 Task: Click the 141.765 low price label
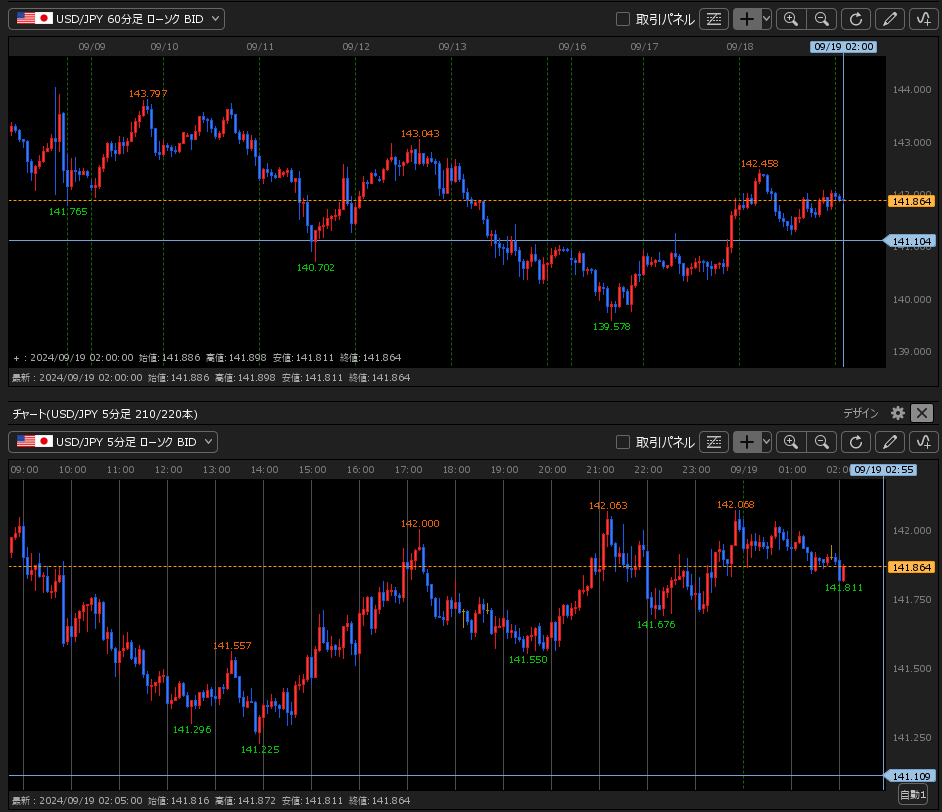[x=68, y=211]
